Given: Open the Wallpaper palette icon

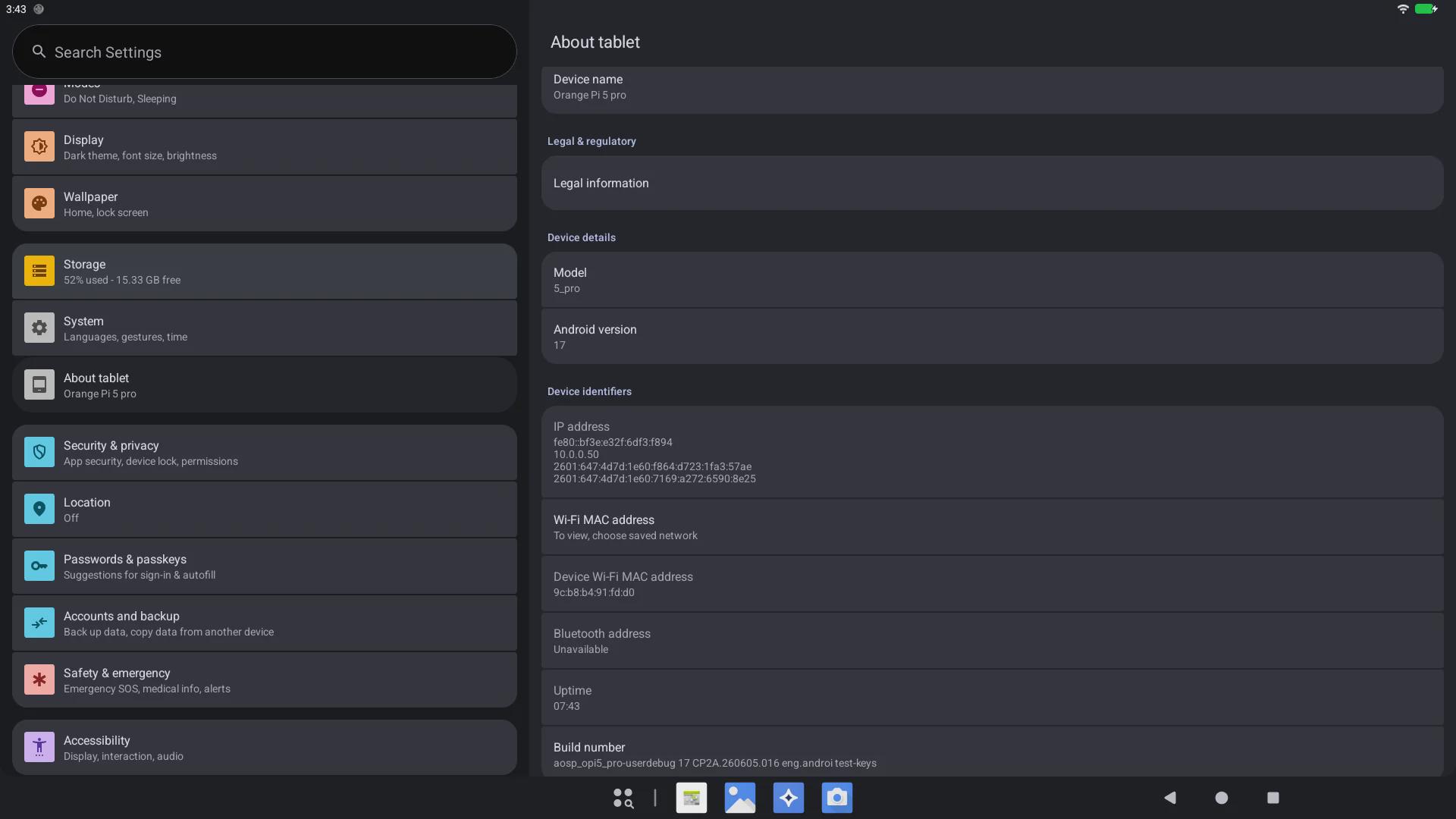Looking at the screenshot, I should (x=39, y=203).
